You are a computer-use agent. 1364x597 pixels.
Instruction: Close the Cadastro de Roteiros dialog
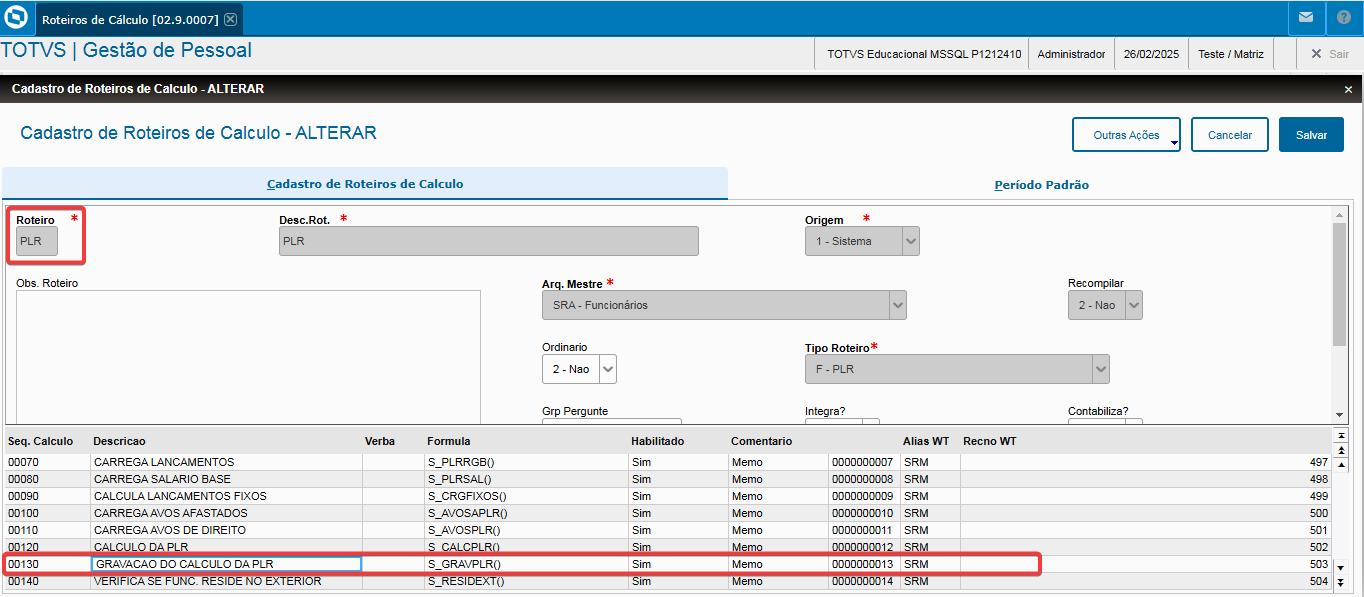(1348, 89)
